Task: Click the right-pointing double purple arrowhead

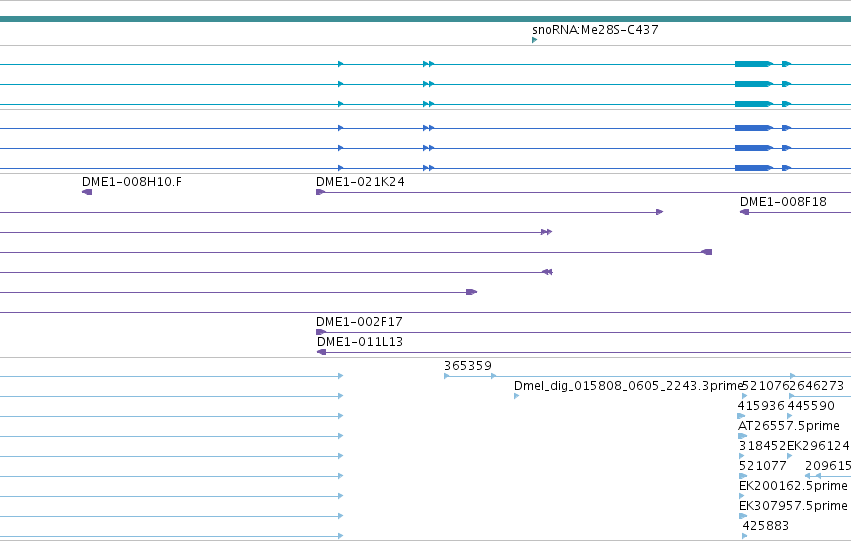Action: tap(547, 232)
